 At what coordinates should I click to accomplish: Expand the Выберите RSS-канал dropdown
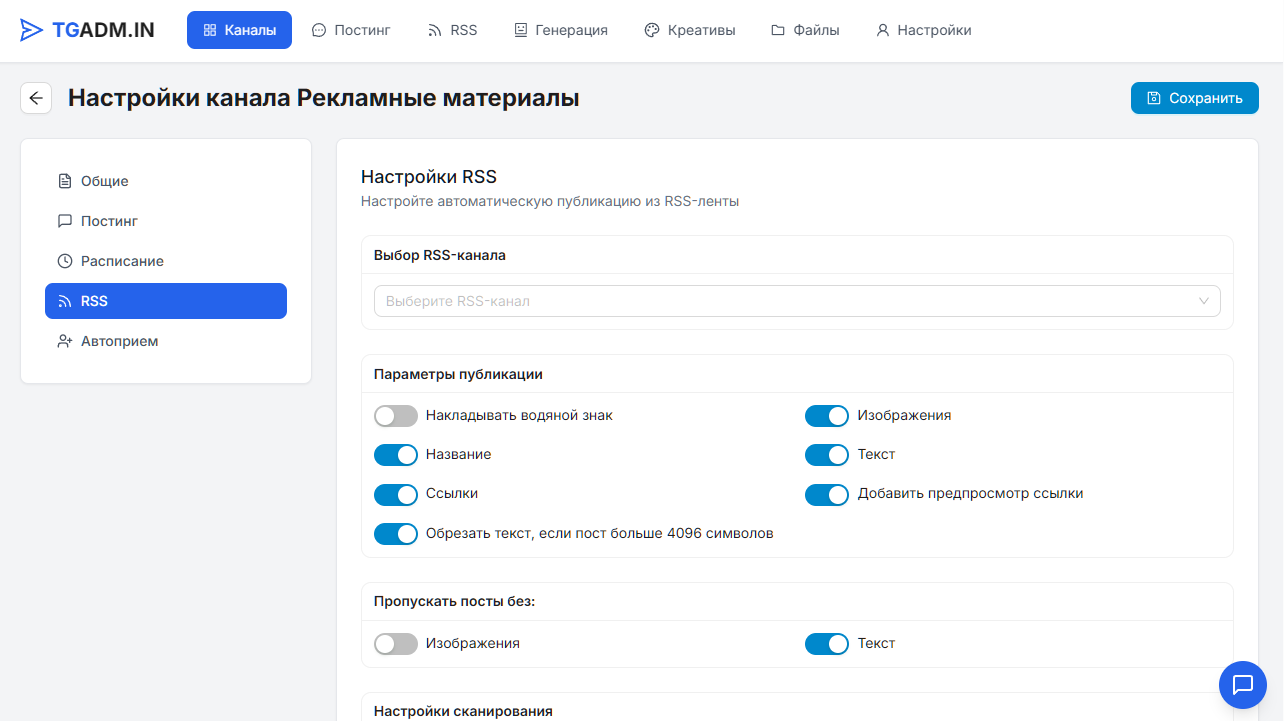780,301
